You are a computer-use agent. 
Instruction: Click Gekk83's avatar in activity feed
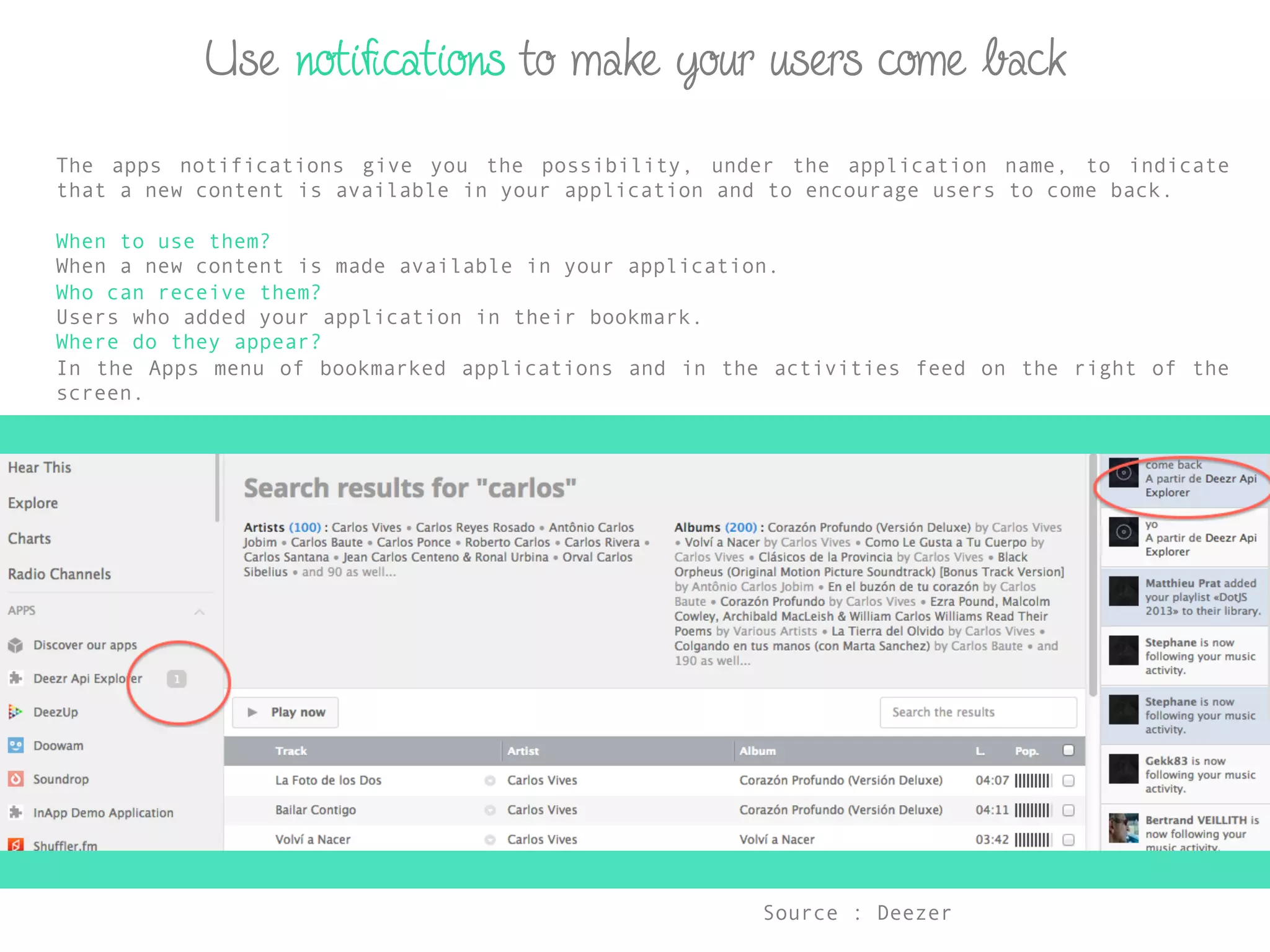(1124, 769)
